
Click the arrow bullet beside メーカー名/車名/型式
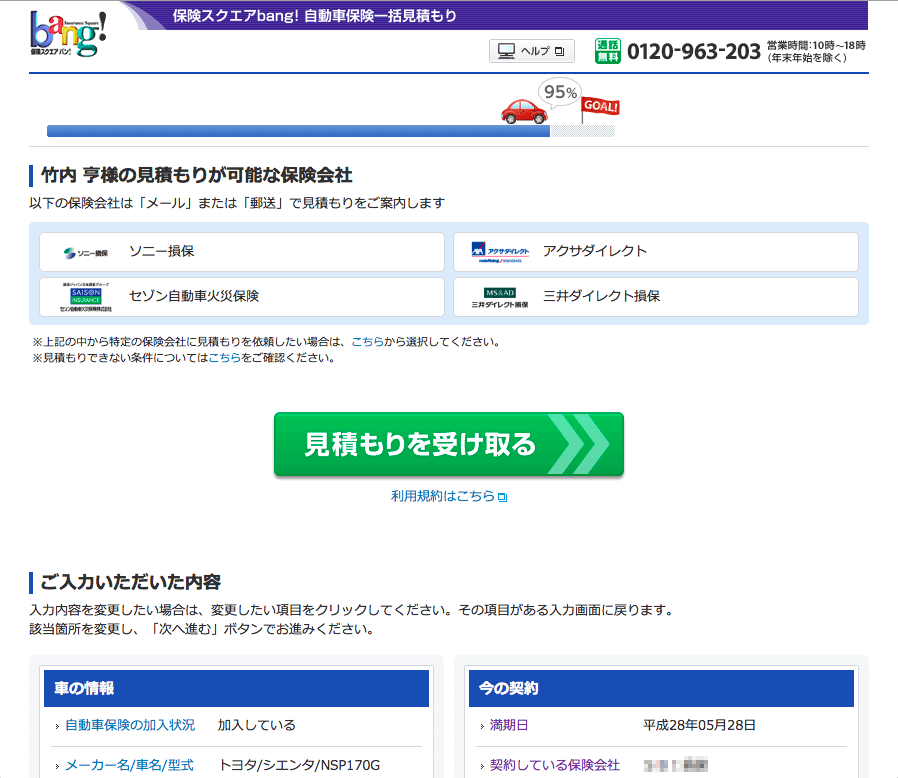[x=57, y=767]
